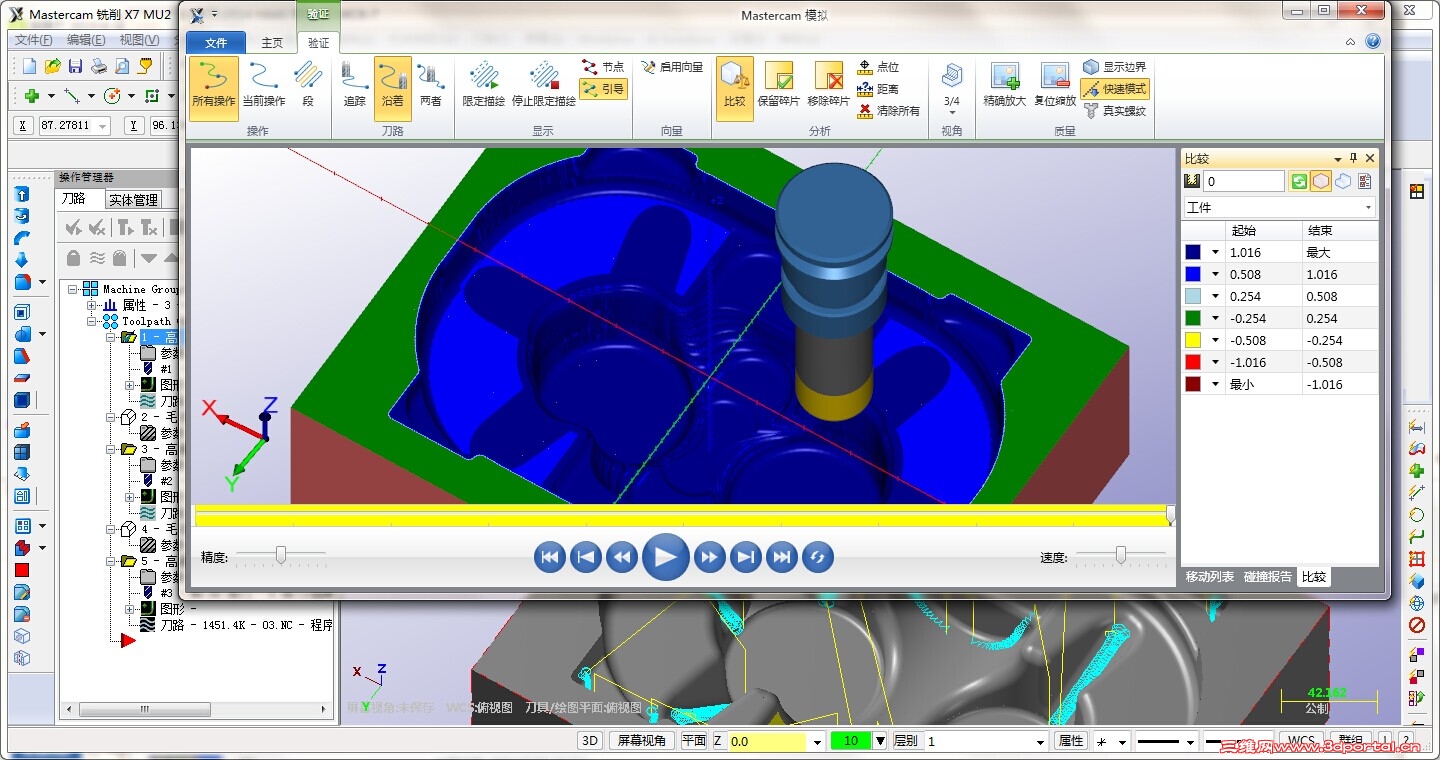Click the Z value field in status bar
Viewport: 1440px width, 760px height.
767,741
